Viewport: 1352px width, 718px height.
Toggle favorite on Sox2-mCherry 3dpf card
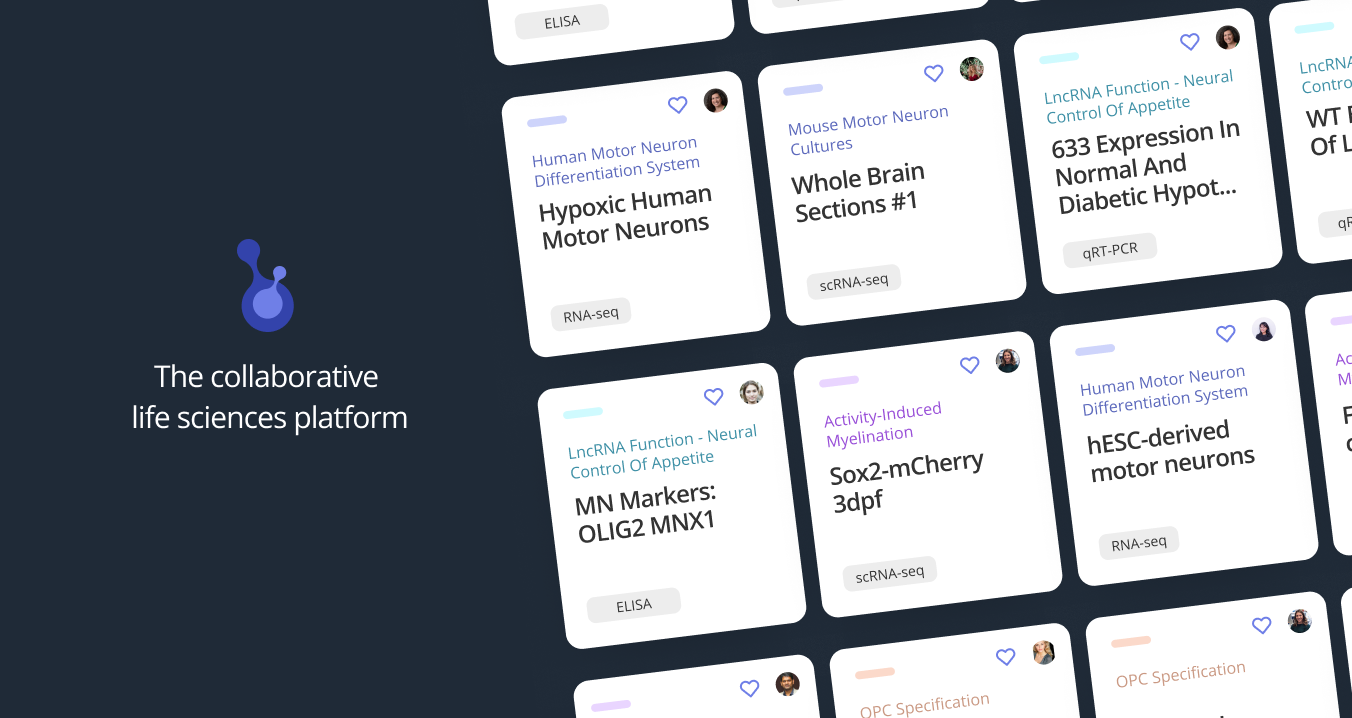click(970, 365)
